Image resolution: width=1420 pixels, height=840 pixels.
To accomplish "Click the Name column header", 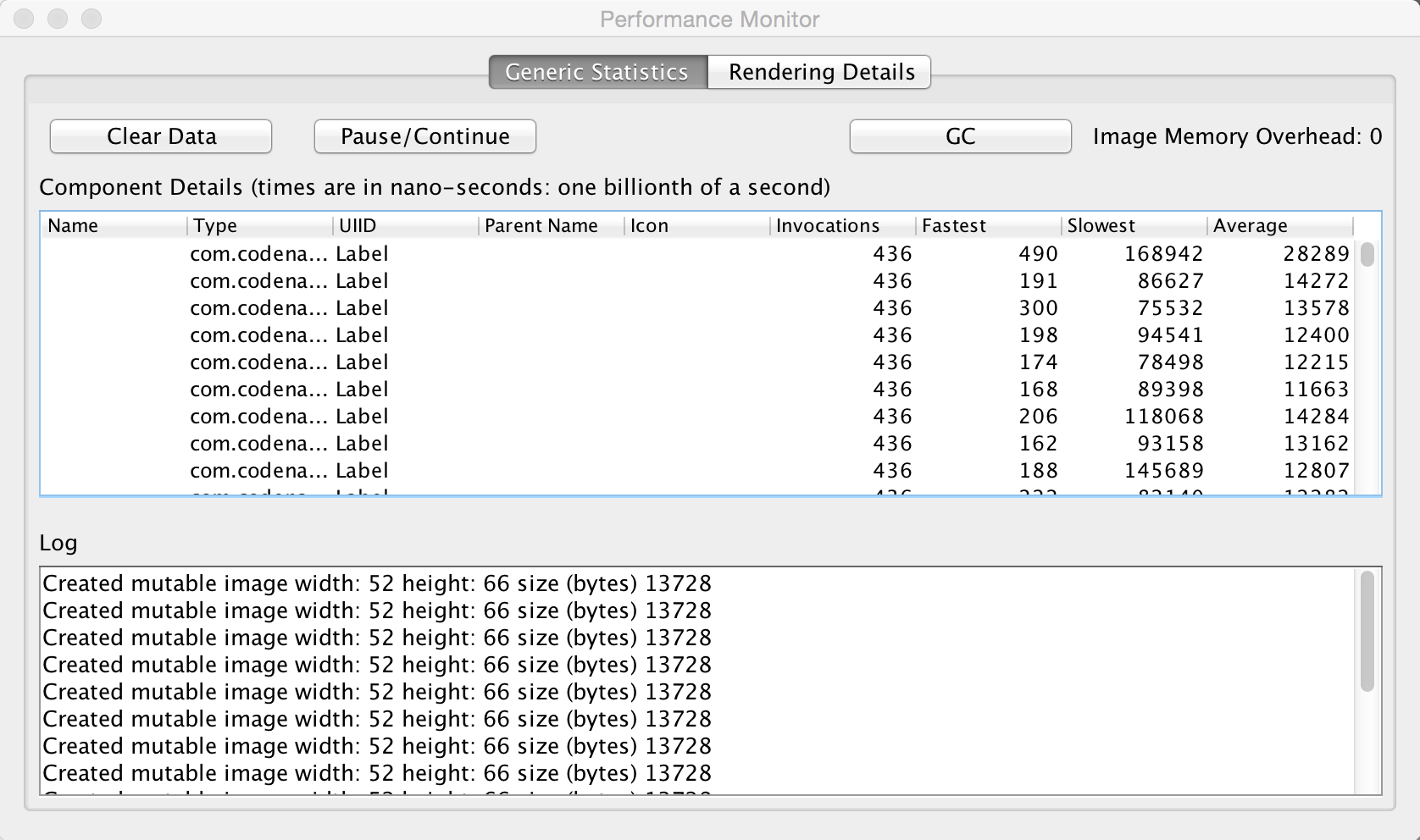I will point(70,225).
